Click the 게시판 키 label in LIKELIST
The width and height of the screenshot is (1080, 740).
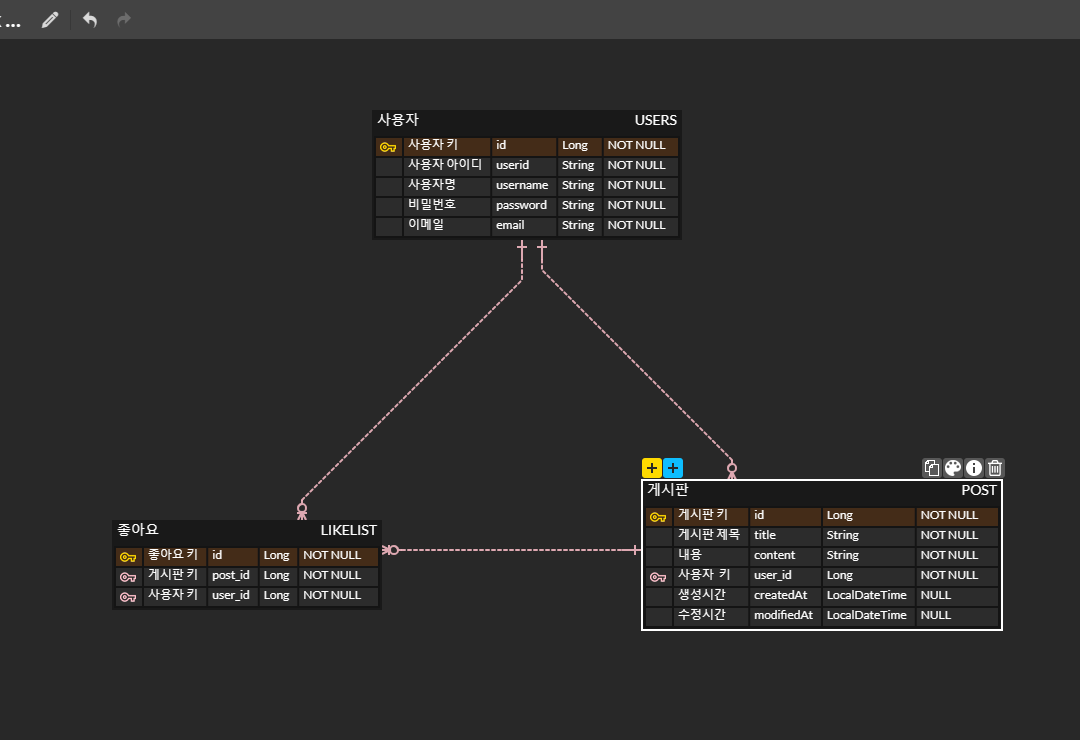175,575
